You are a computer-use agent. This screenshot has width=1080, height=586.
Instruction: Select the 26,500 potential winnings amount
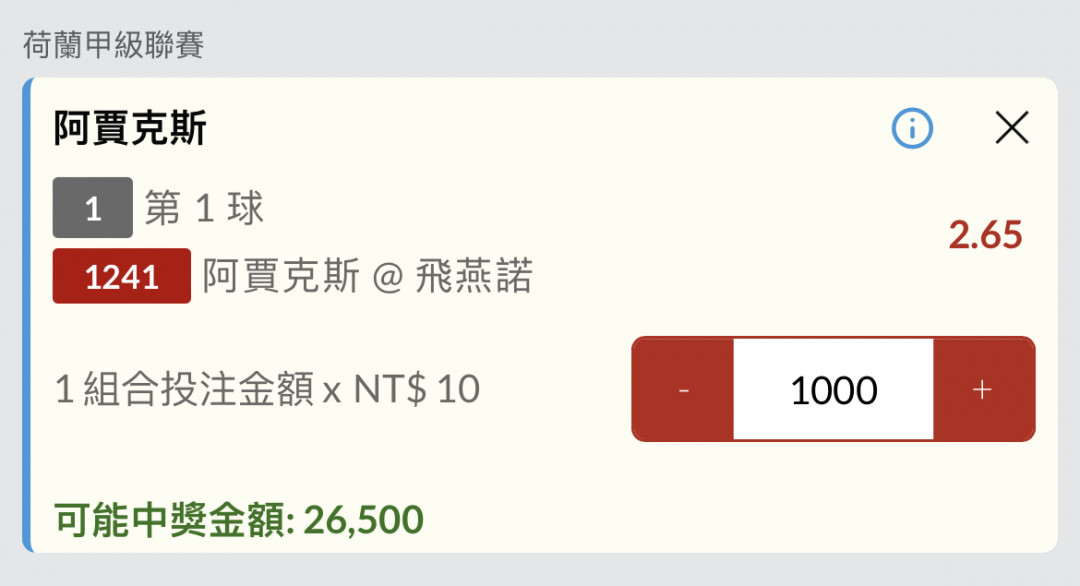pos(363,520)
